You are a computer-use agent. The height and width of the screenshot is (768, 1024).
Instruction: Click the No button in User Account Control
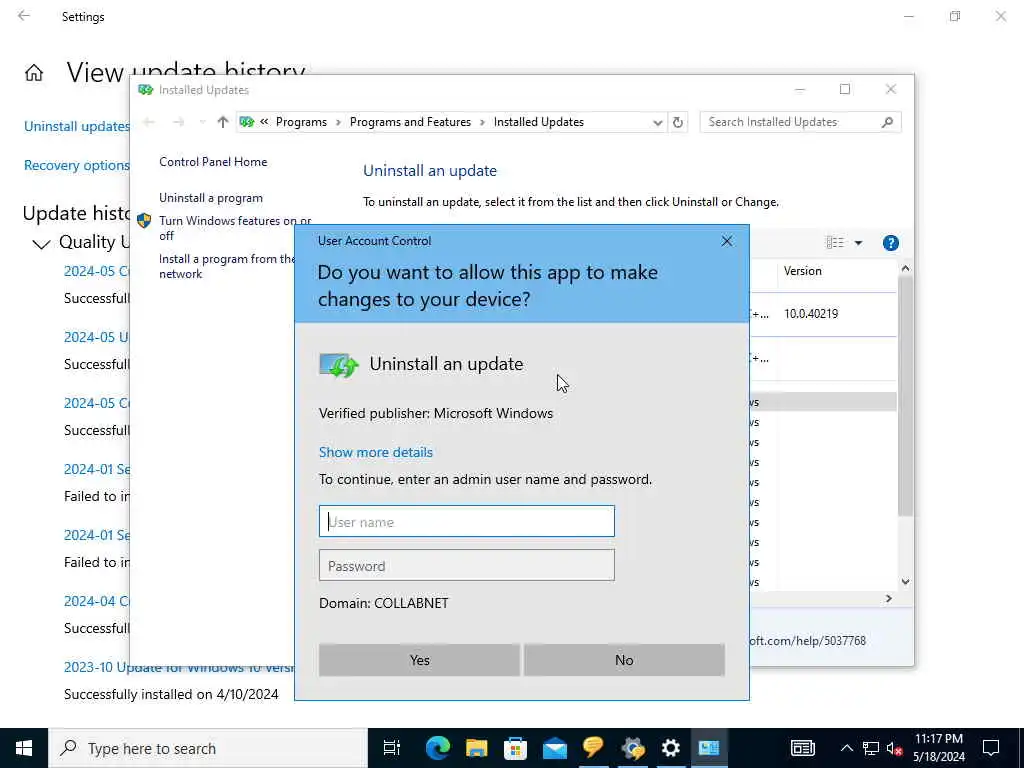pyautogui.click(x=624, y=660)
